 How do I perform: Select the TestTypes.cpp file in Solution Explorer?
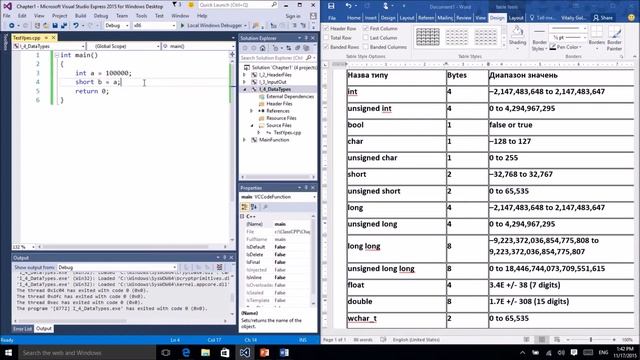click(287, 133)
